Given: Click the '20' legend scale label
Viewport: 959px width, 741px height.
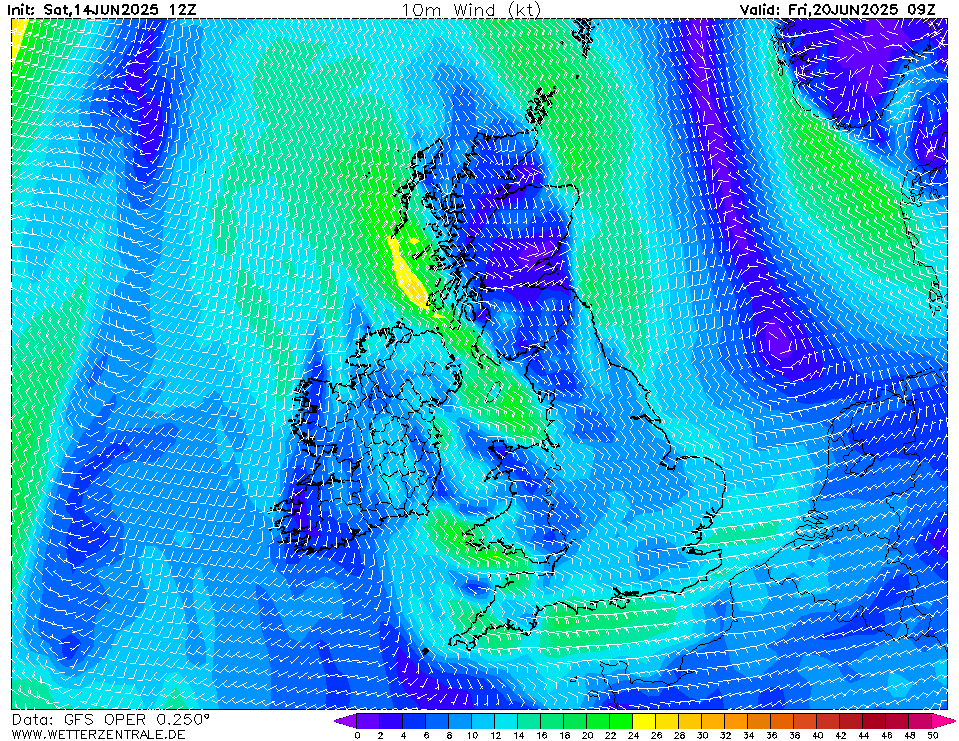Looking at the screenshot, I should (x=587, y=735).
